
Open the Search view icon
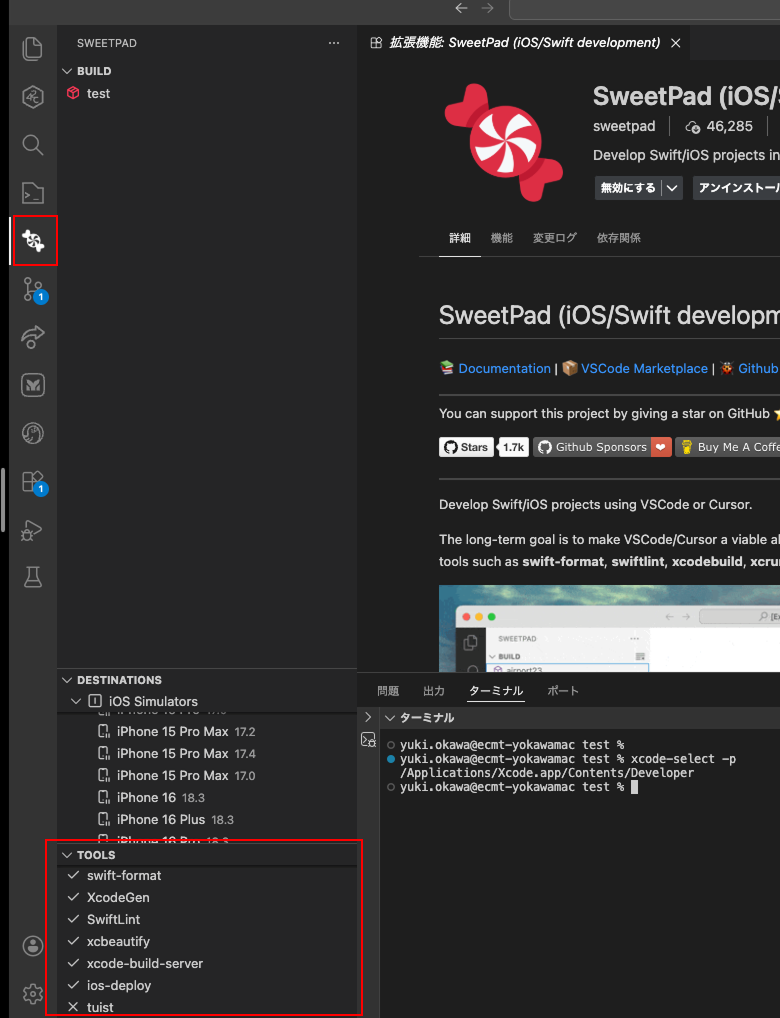33,145
